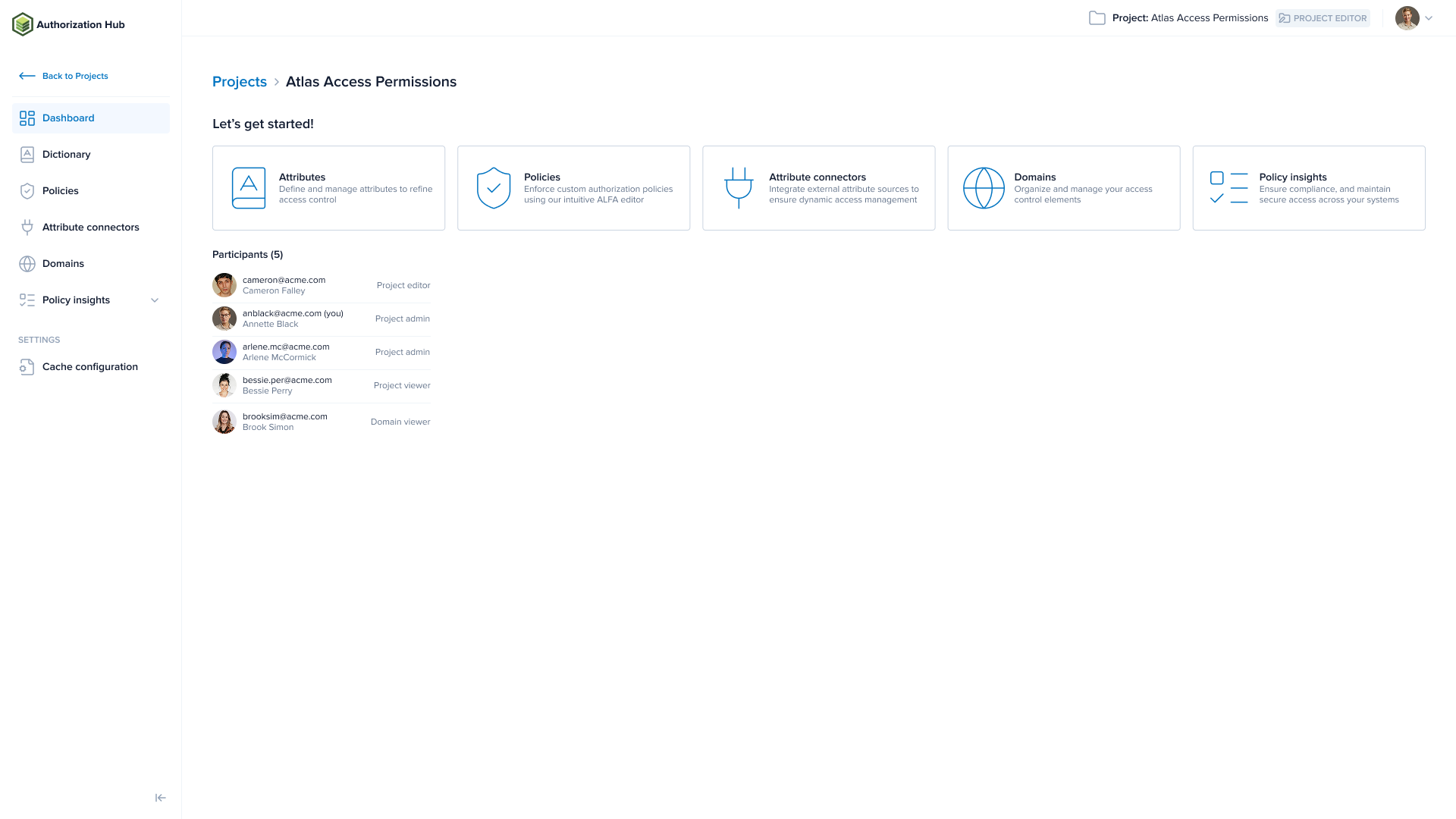This screenshot has height=819, width=1456.
Task: Click the user profile avatar in header
Action: (1407, 18)
